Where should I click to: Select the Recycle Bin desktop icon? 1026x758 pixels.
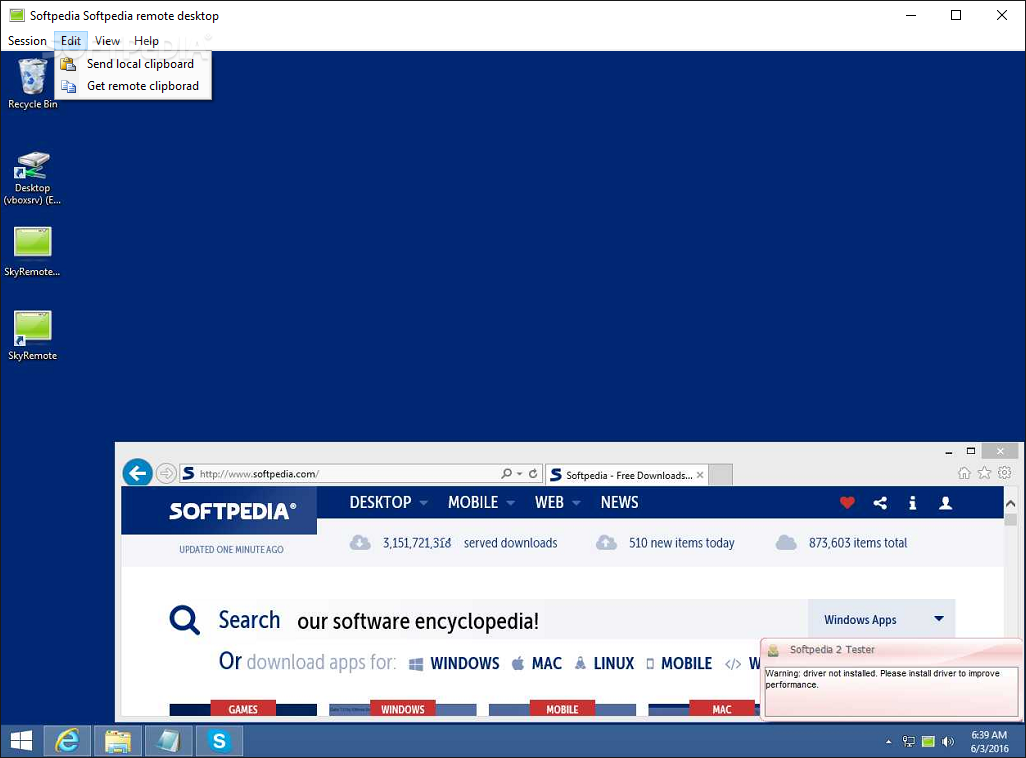pos(32,84)
